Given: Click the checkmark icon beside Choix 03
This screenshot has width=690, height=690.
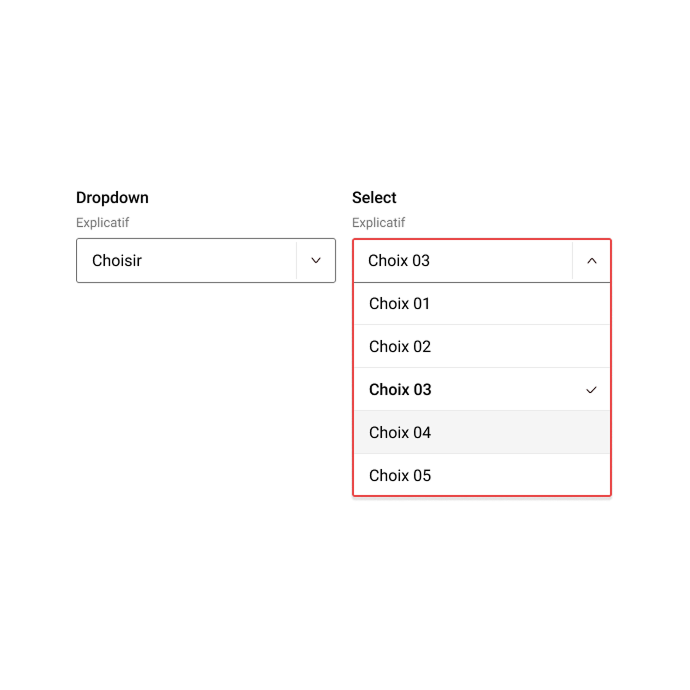Looking at the screenshot, I should click(x=591, y=390).
